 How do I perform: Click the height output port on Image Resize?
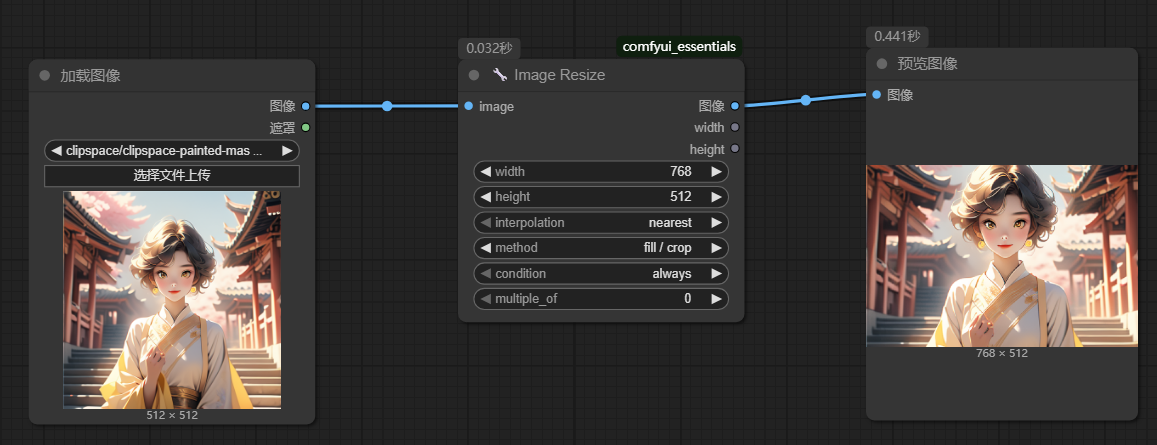click(735, 149)
